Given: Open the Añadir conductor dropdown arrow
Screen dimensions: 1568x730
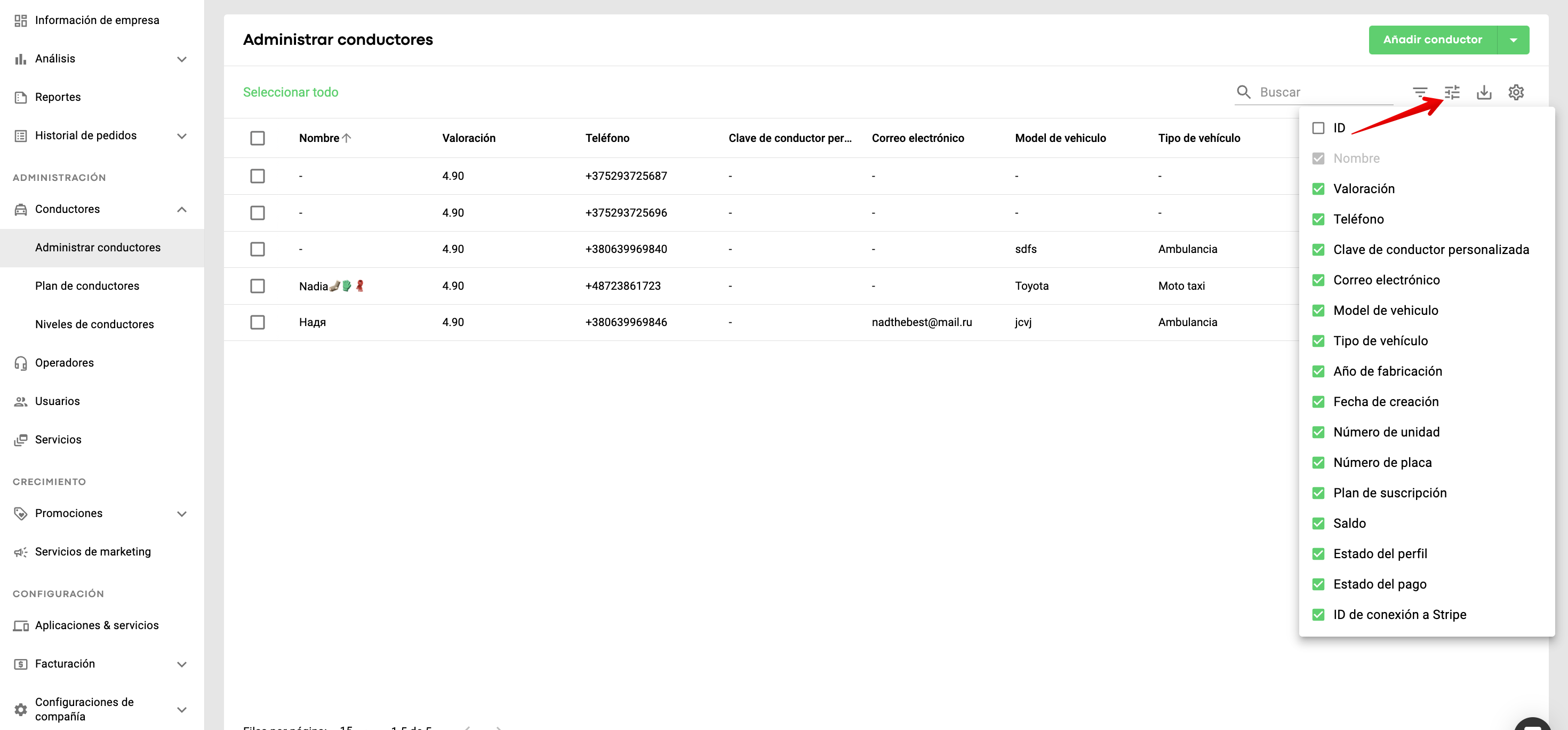Looking at the screenshot, I should click(x=1513, y=40).
